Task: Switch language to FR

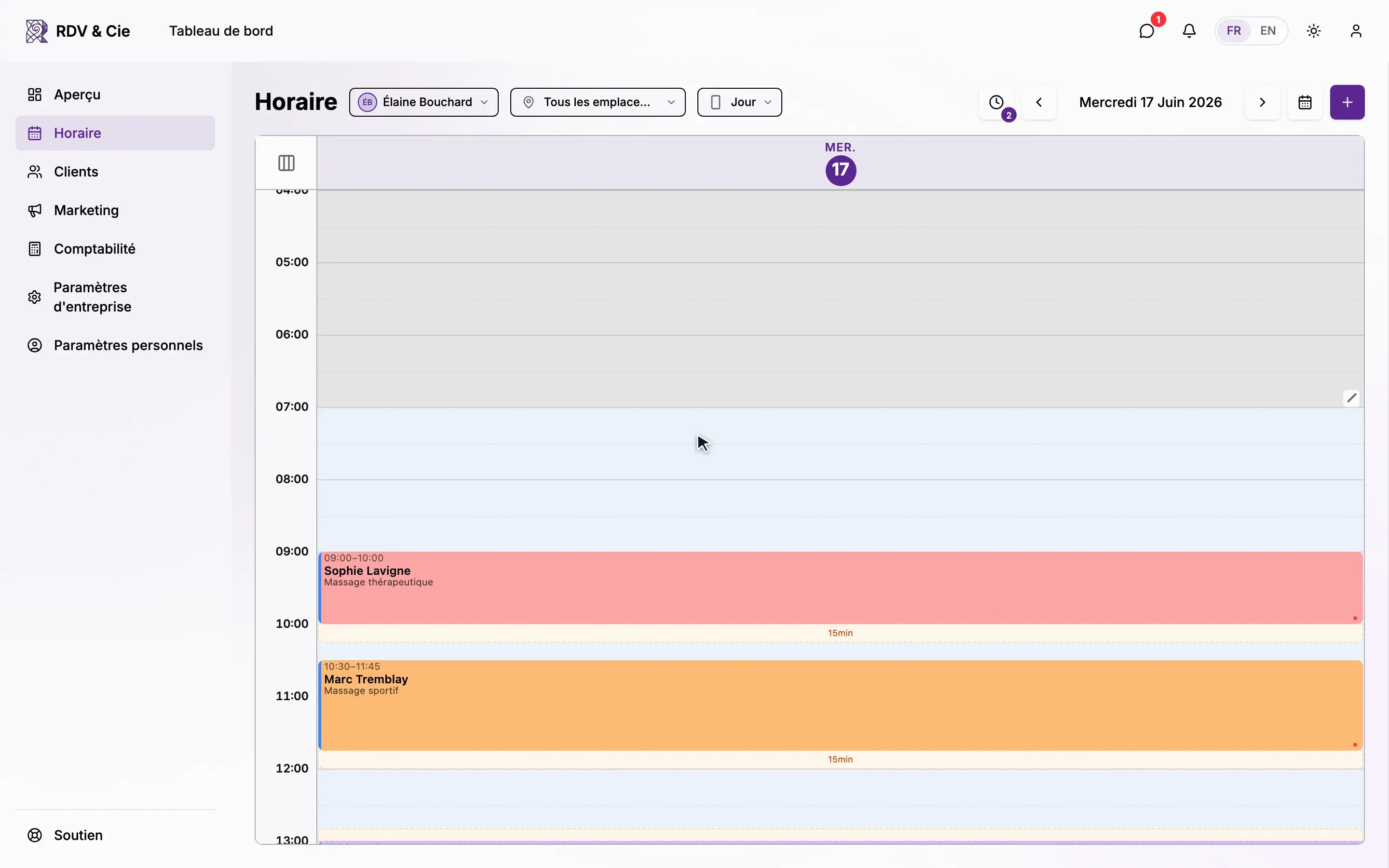Action: click(x=1233, y=31)
